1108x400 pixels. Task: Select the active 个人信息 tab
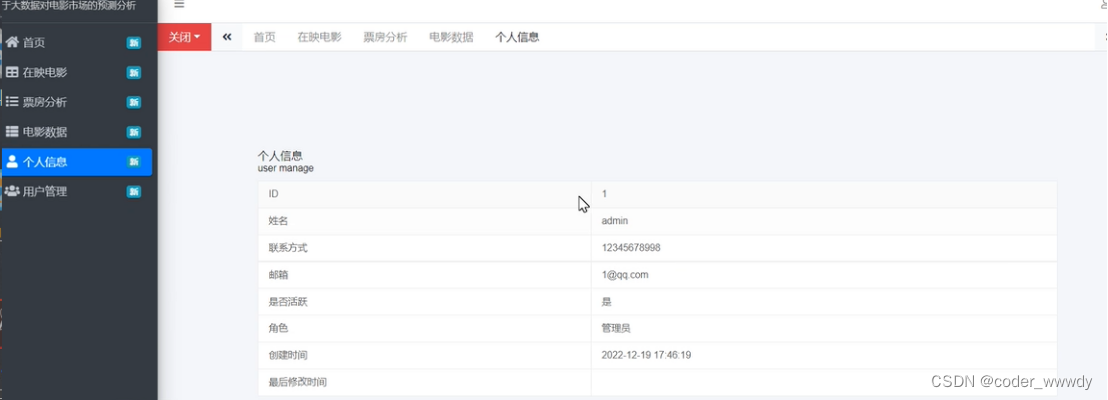[x=517, y=37]
